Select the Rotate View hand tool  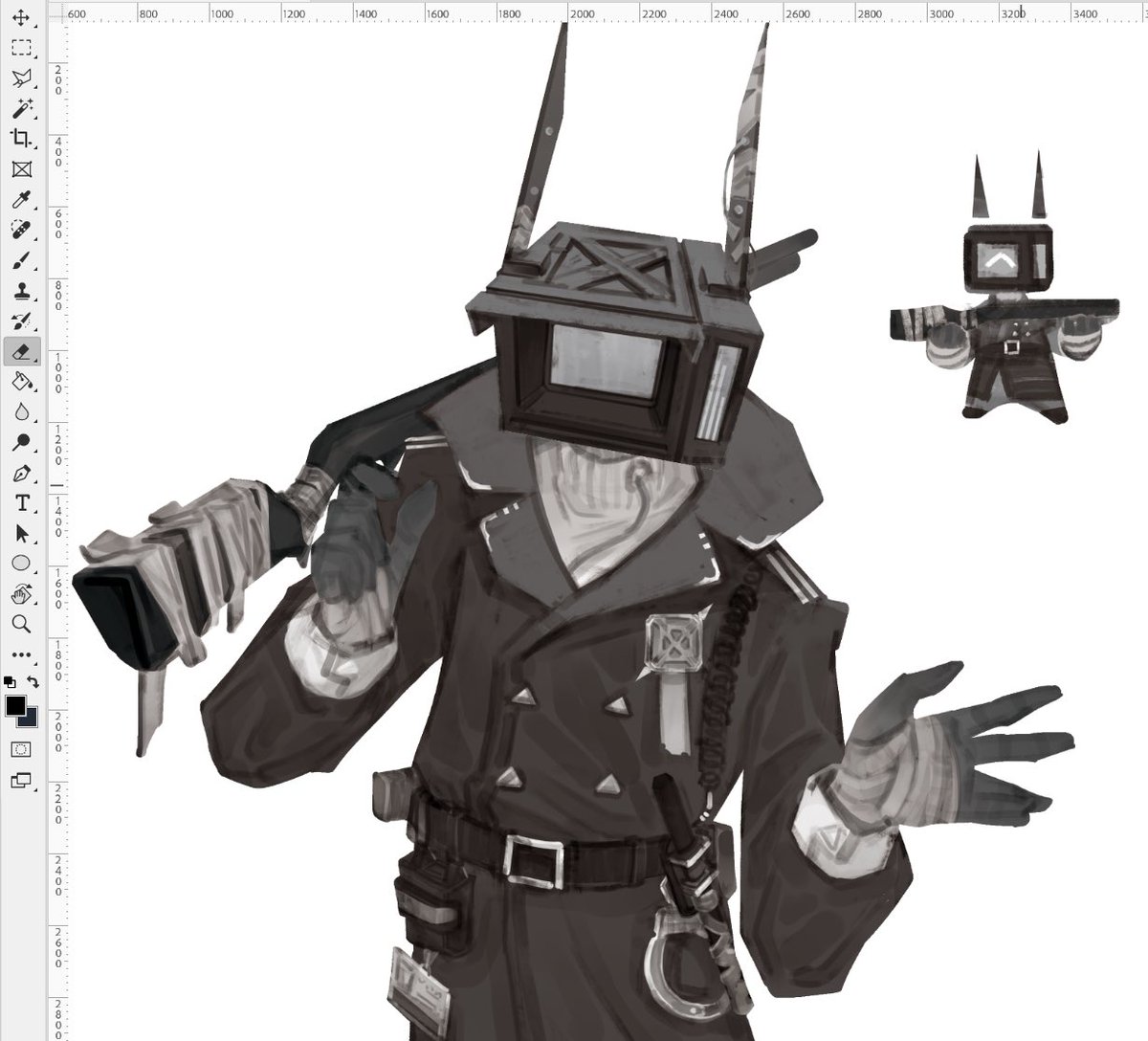(x=21, y=594)
